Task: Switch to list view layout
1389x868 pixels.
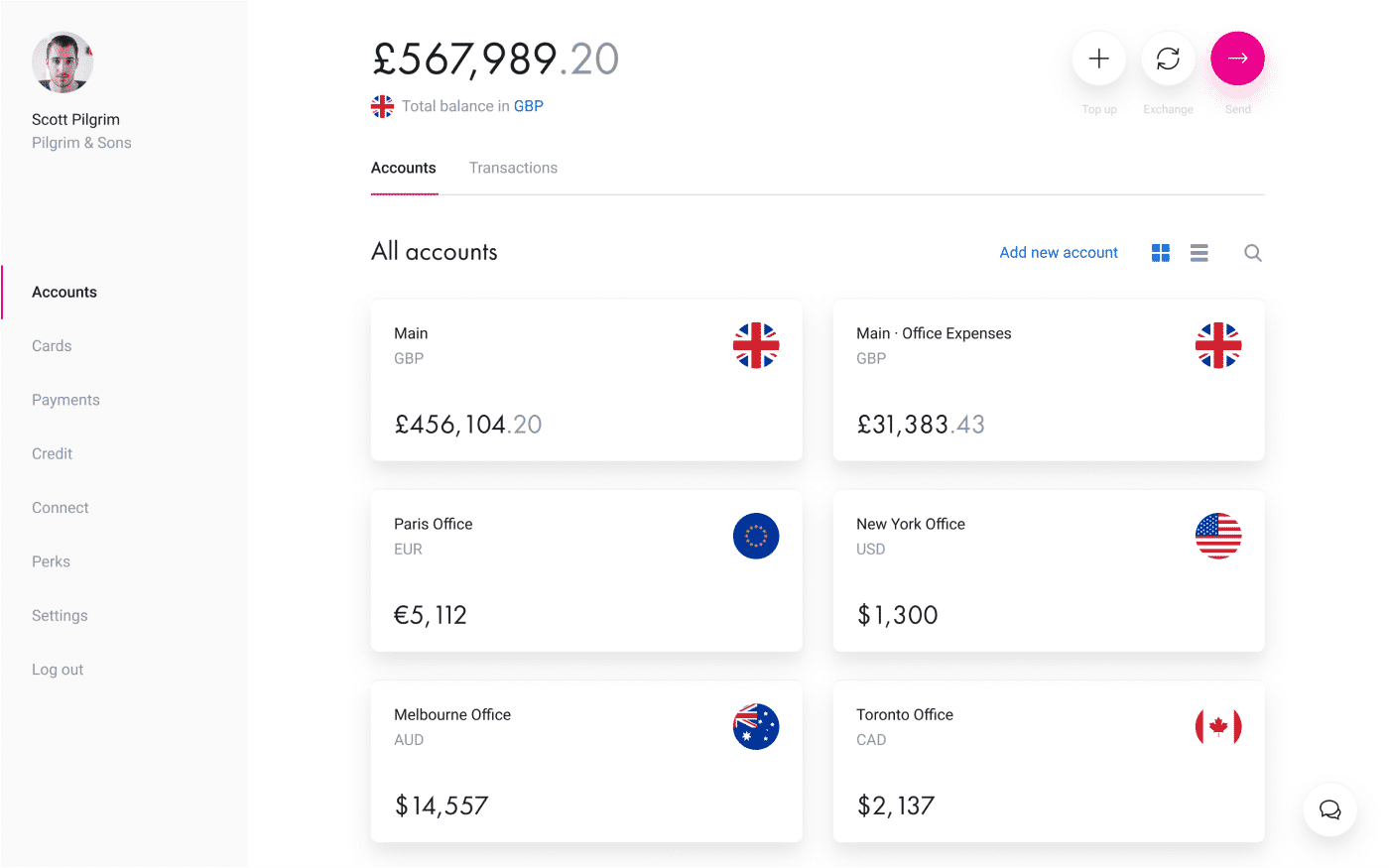Action: (x=1200, y=253)
